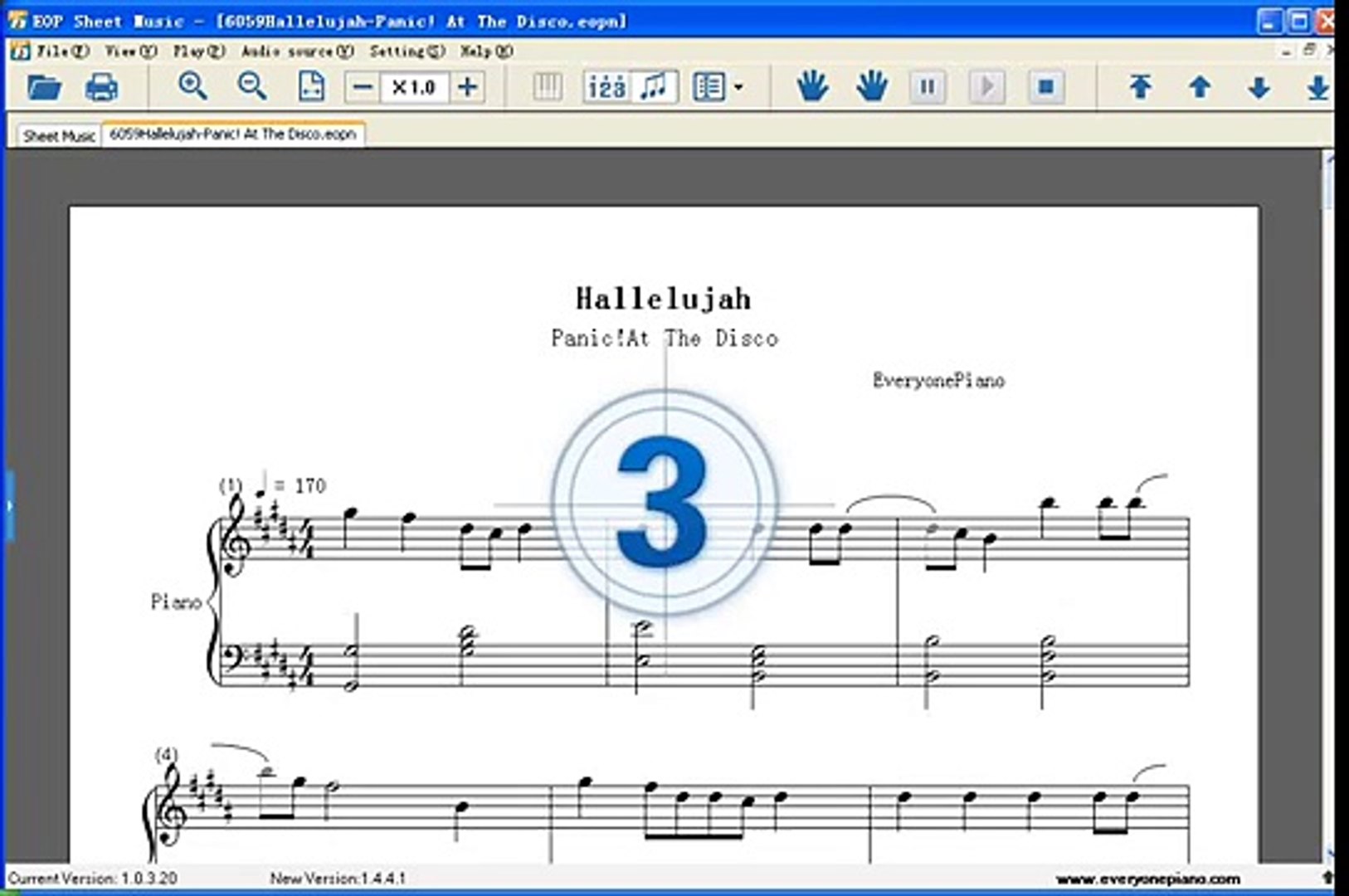Visit www.everyonepiano.com link in status bar
Screen dimensions: 1349x896
pos(1148,879)
